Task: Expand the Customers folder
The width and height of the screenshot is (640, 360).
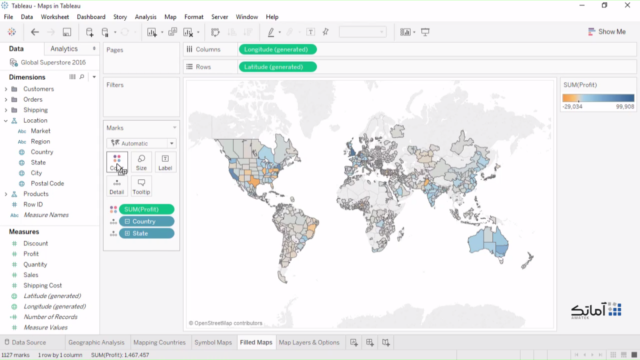Action: [6, 89]
